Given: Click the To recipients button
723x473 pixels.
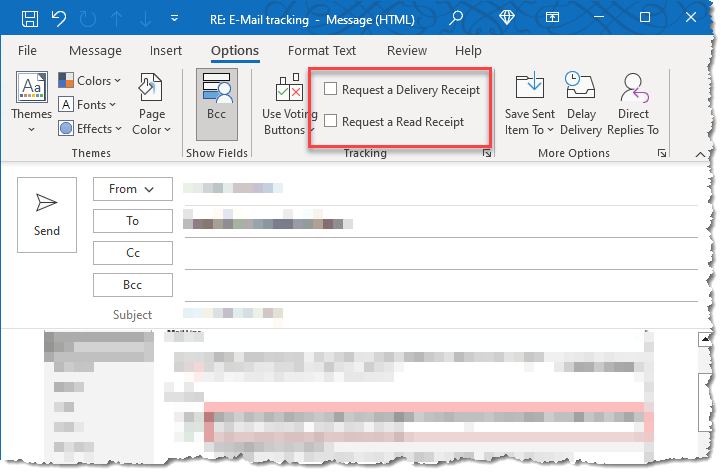Looking at the screenshot, I should pos(133,221).
